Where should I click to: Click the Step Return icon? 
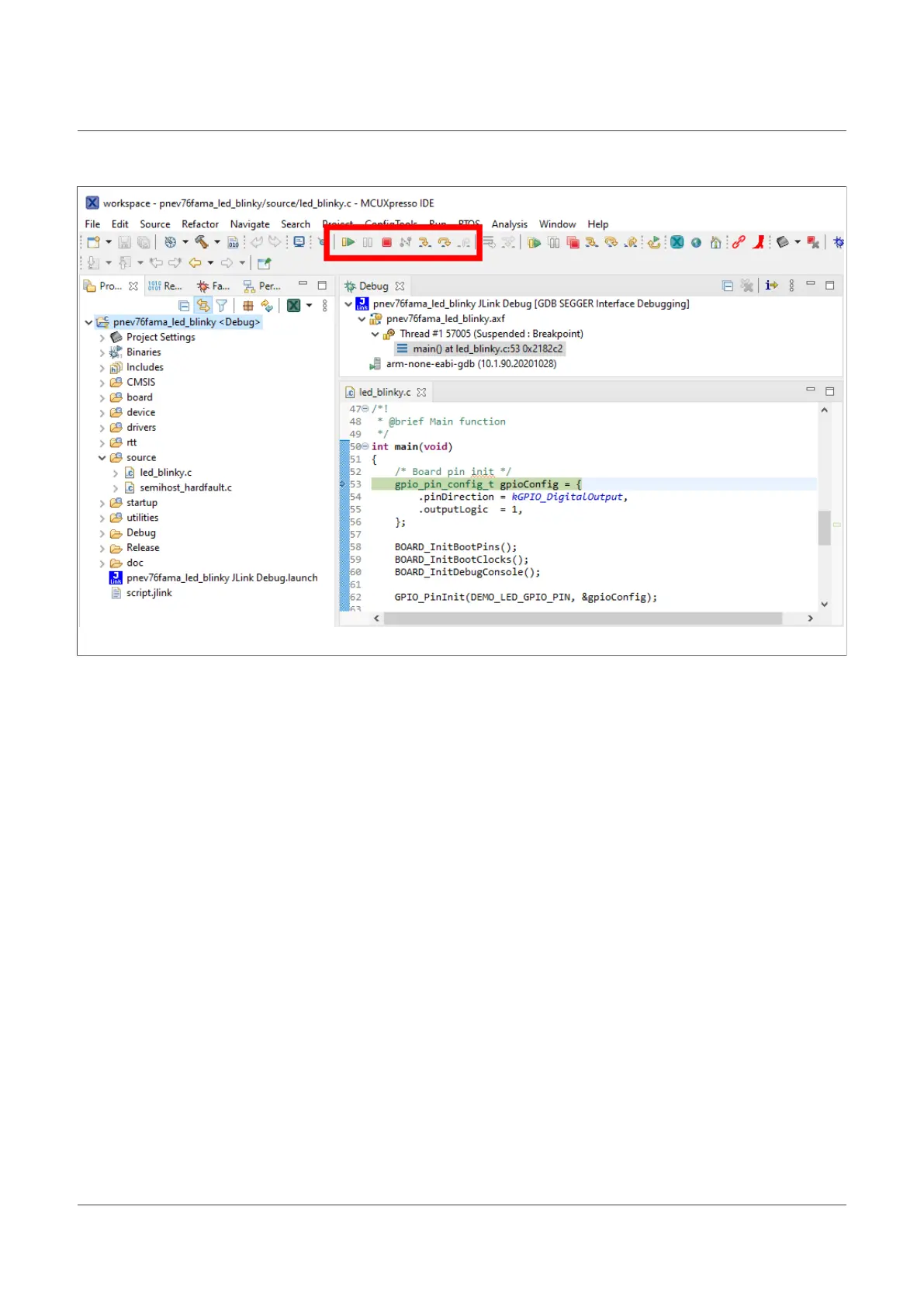click(463, 242)
